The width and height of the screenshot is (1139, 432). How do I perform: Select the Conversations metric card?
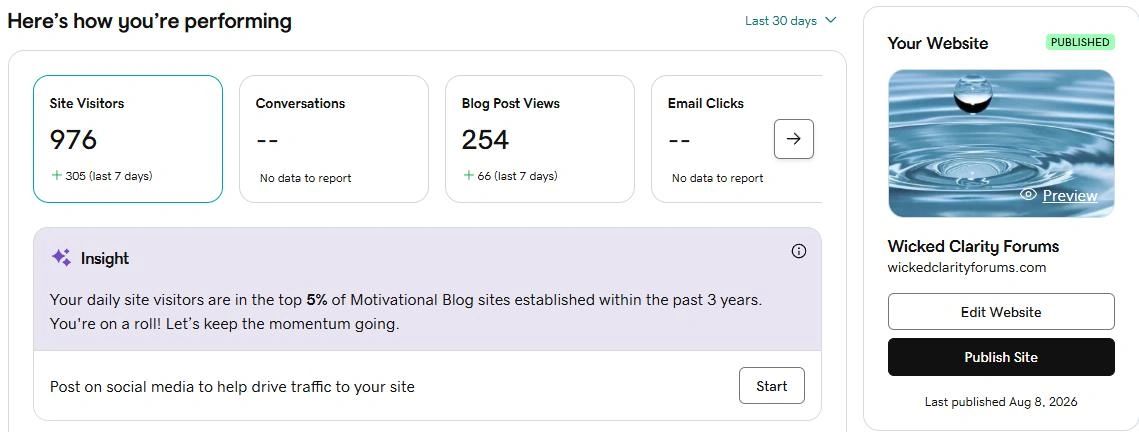[333, 139]
